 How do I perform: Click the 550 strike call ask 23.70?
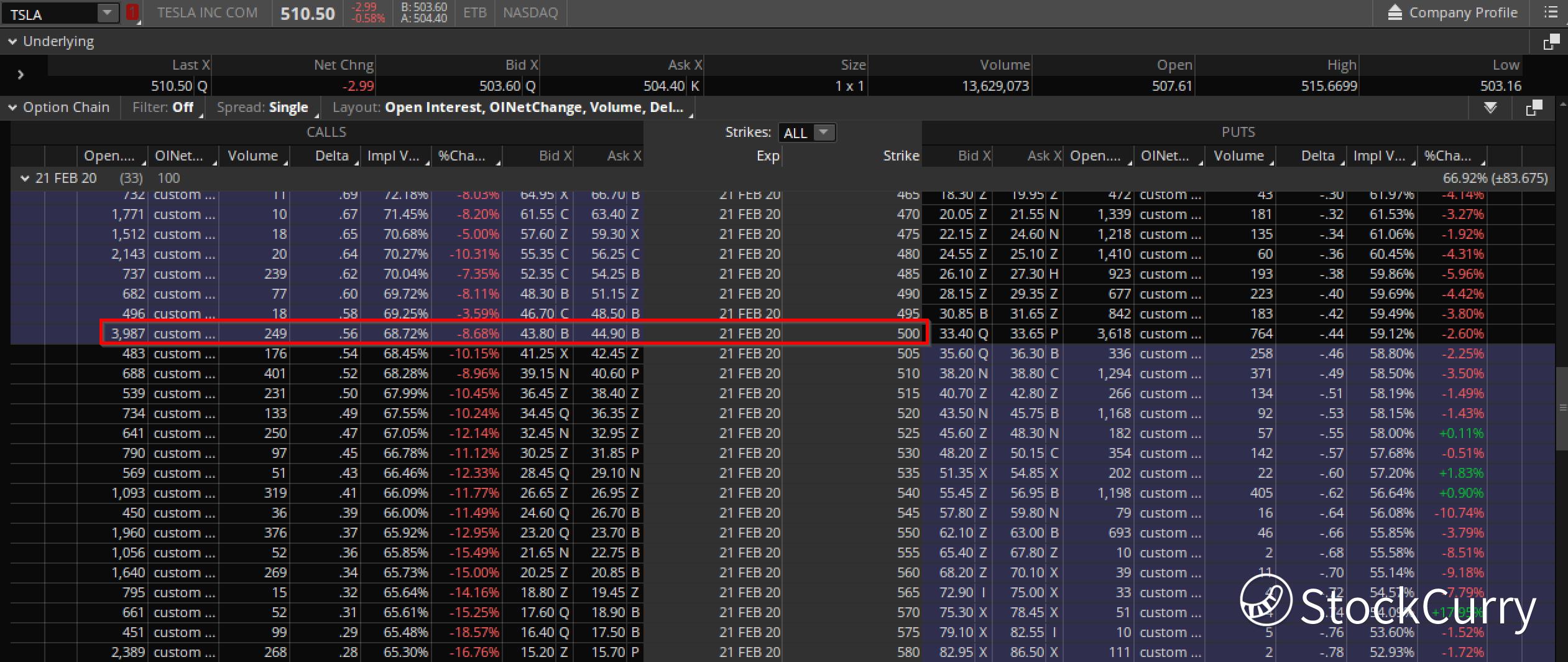click(x=608, y=533)
